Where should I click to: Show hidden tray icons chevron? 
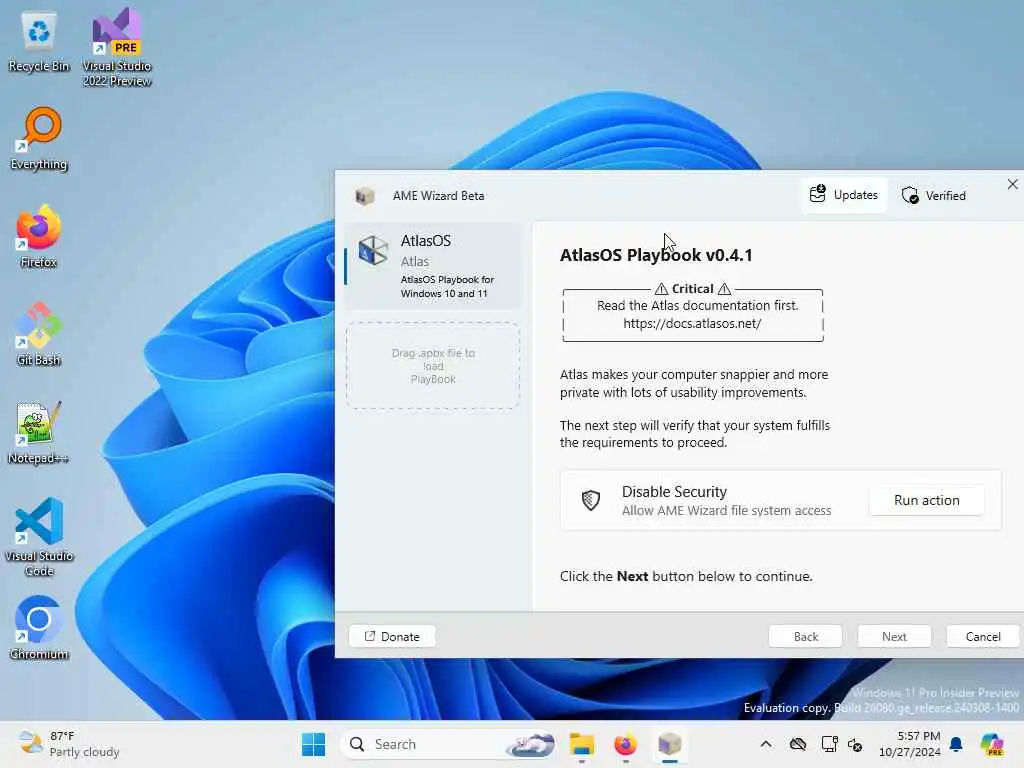point(766,744)
